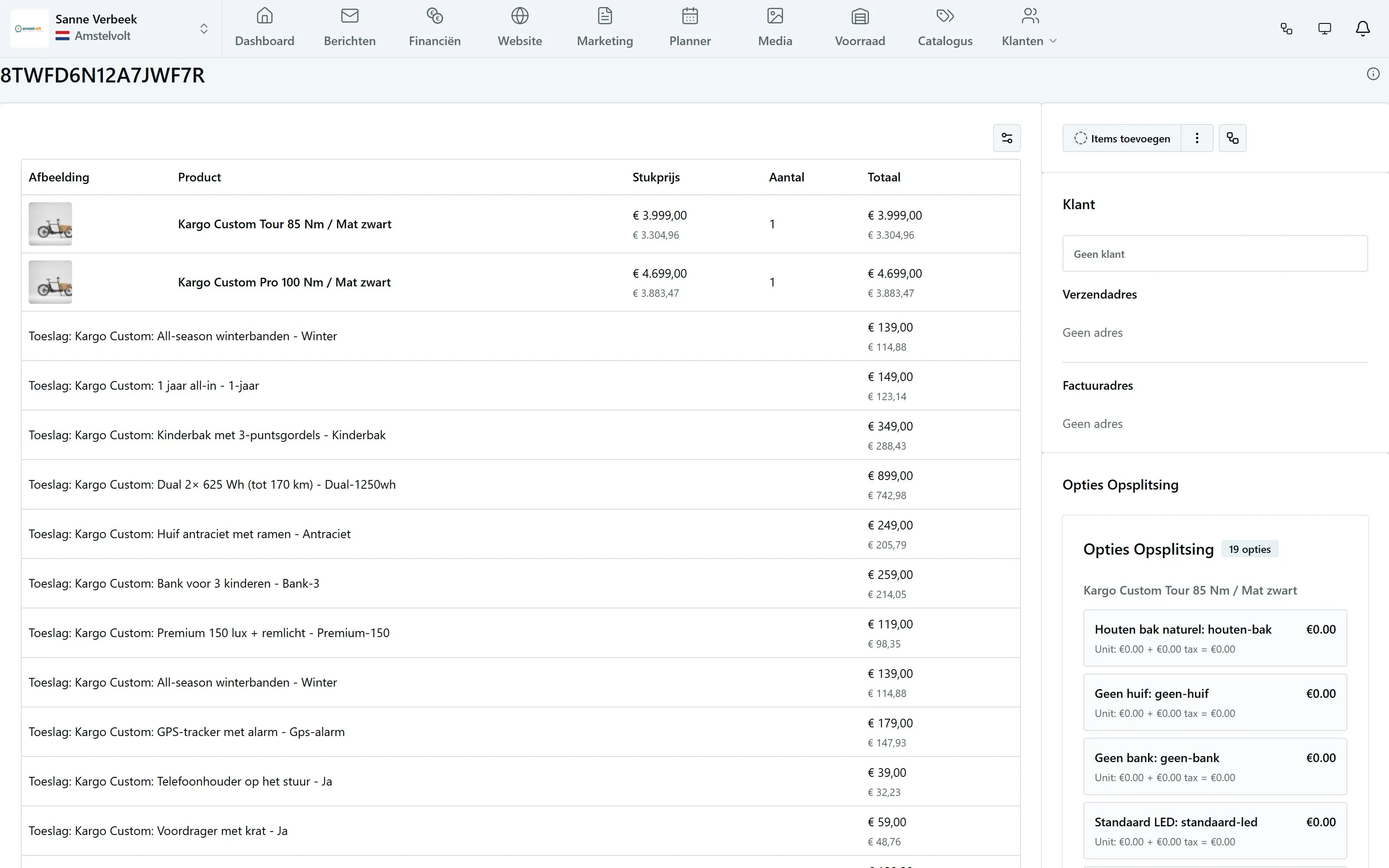Open Planner calendar icon
The height and width of the screenshot is (868, 1389).
coord(690,16)
